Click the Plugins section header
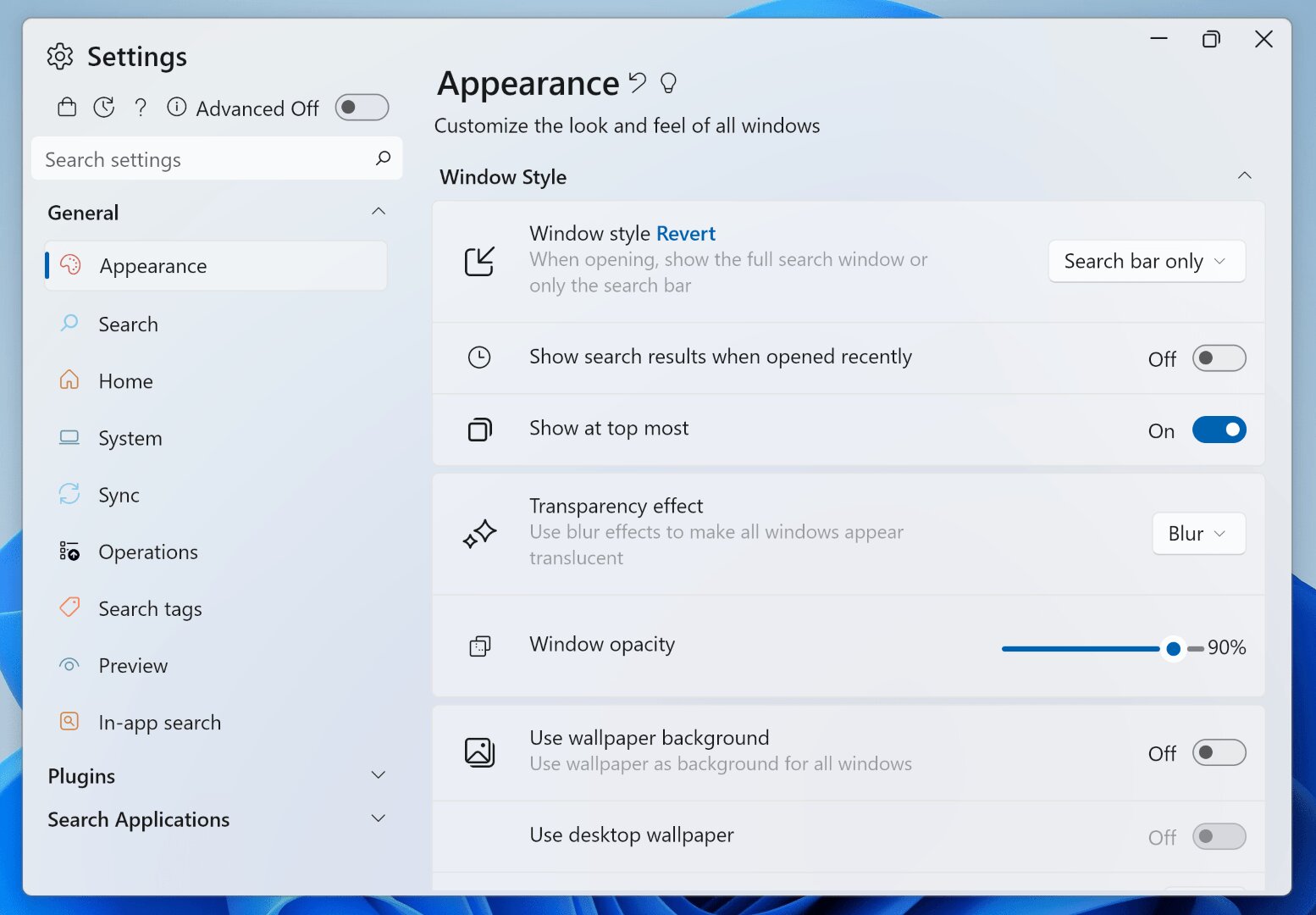The width and height of the screenshot is (1316, 915). tap(217, 775)
